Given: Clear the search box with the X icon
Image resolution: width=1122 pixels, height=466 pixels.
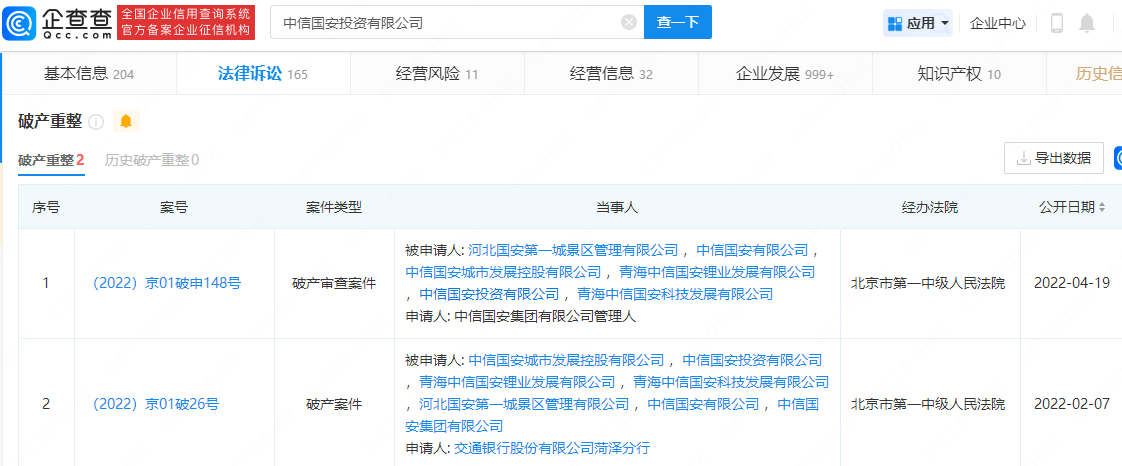Looking at the screenshot, I should tap(629, 23).
